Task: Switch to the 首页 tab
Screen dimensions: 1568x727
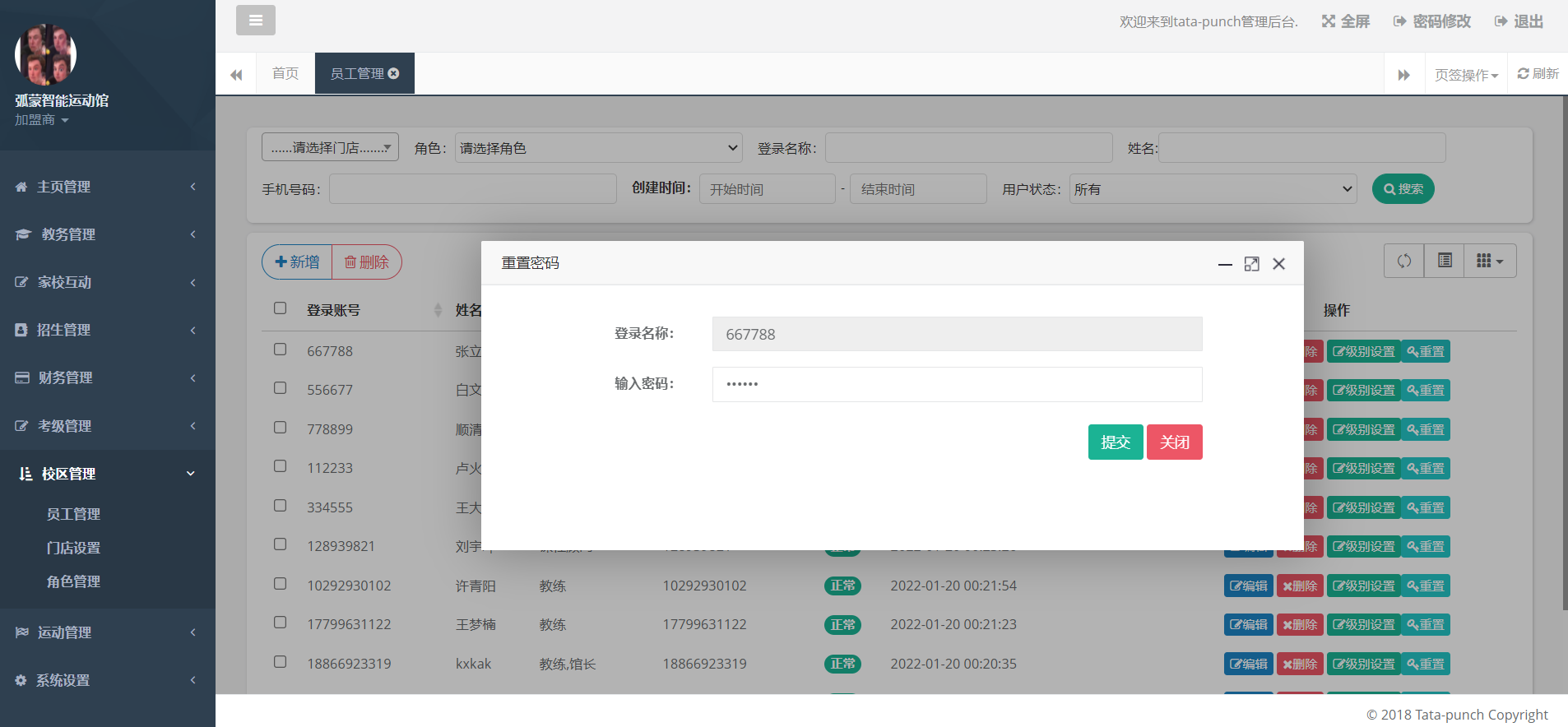Action: [x=285, y=73]
